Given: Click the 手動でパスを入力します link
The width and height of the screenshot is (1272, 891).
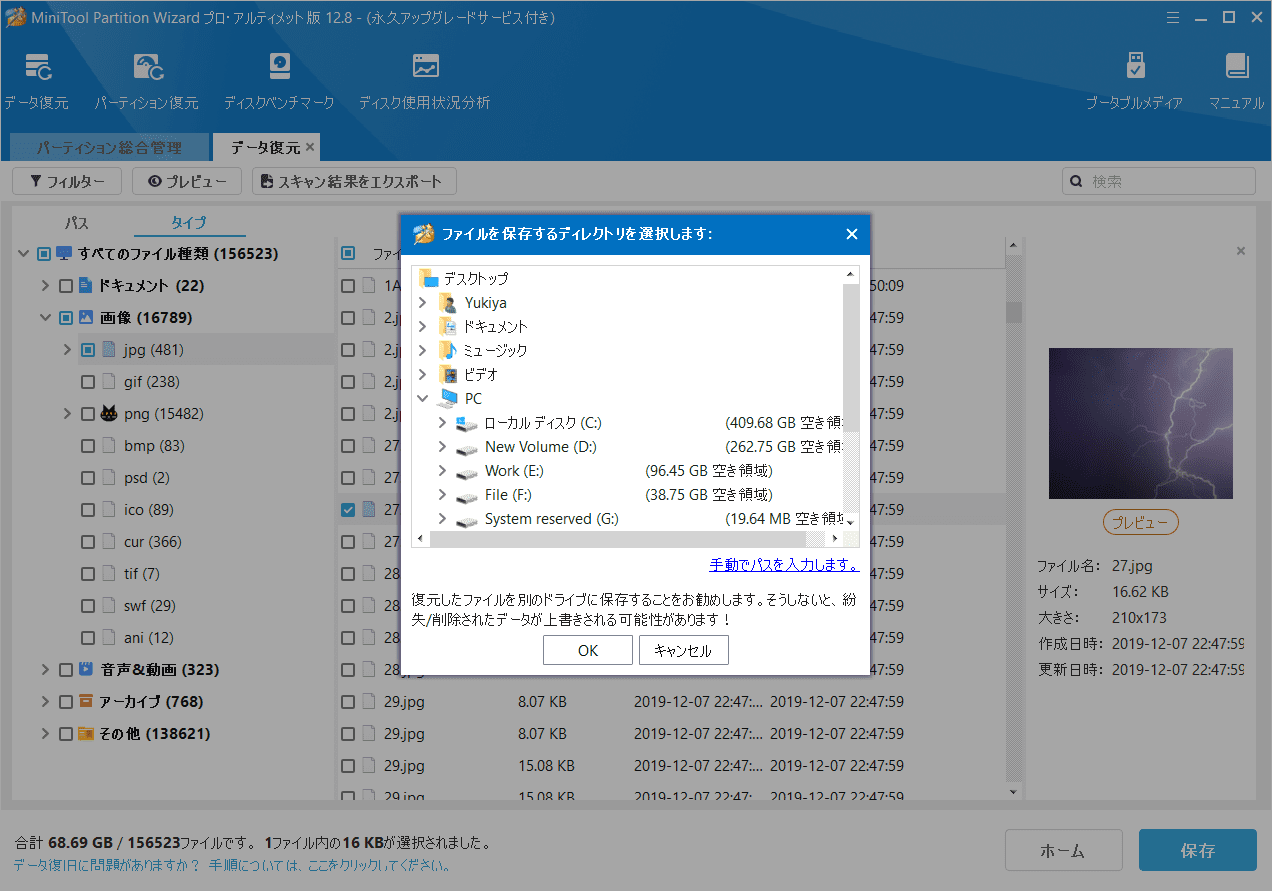Looking at the screenshot, I should (782, 564).
